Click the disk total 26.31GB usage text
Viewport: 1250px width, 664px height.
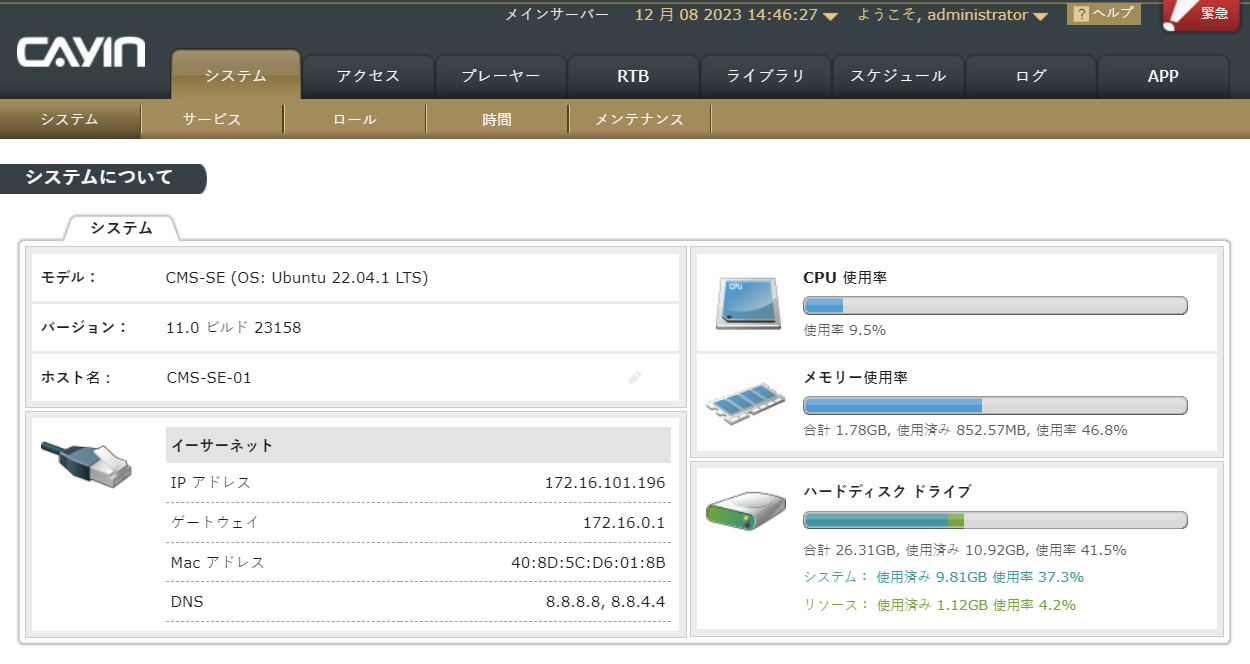(965, 550)
